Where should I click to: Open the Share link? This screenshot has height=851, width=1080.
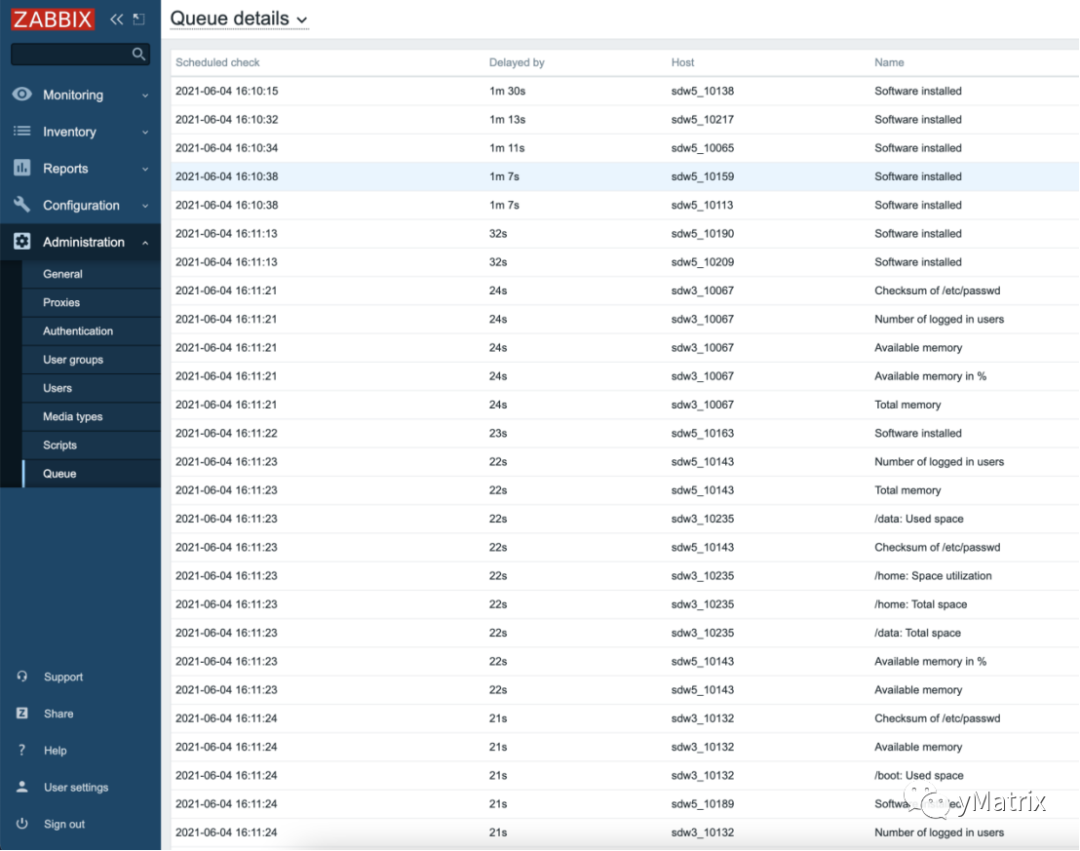(x=59, y=713)
